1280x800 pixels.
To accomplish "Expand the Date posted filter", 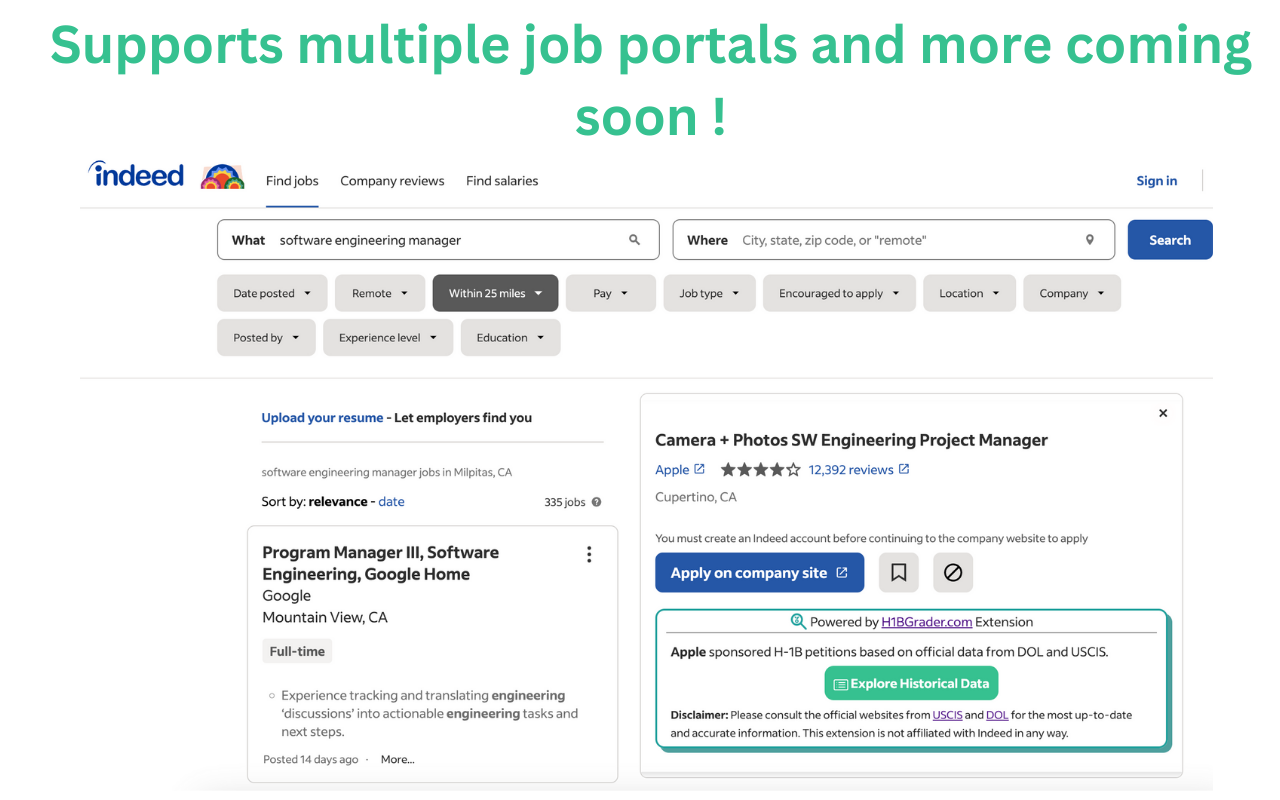I will coord(272,293).
